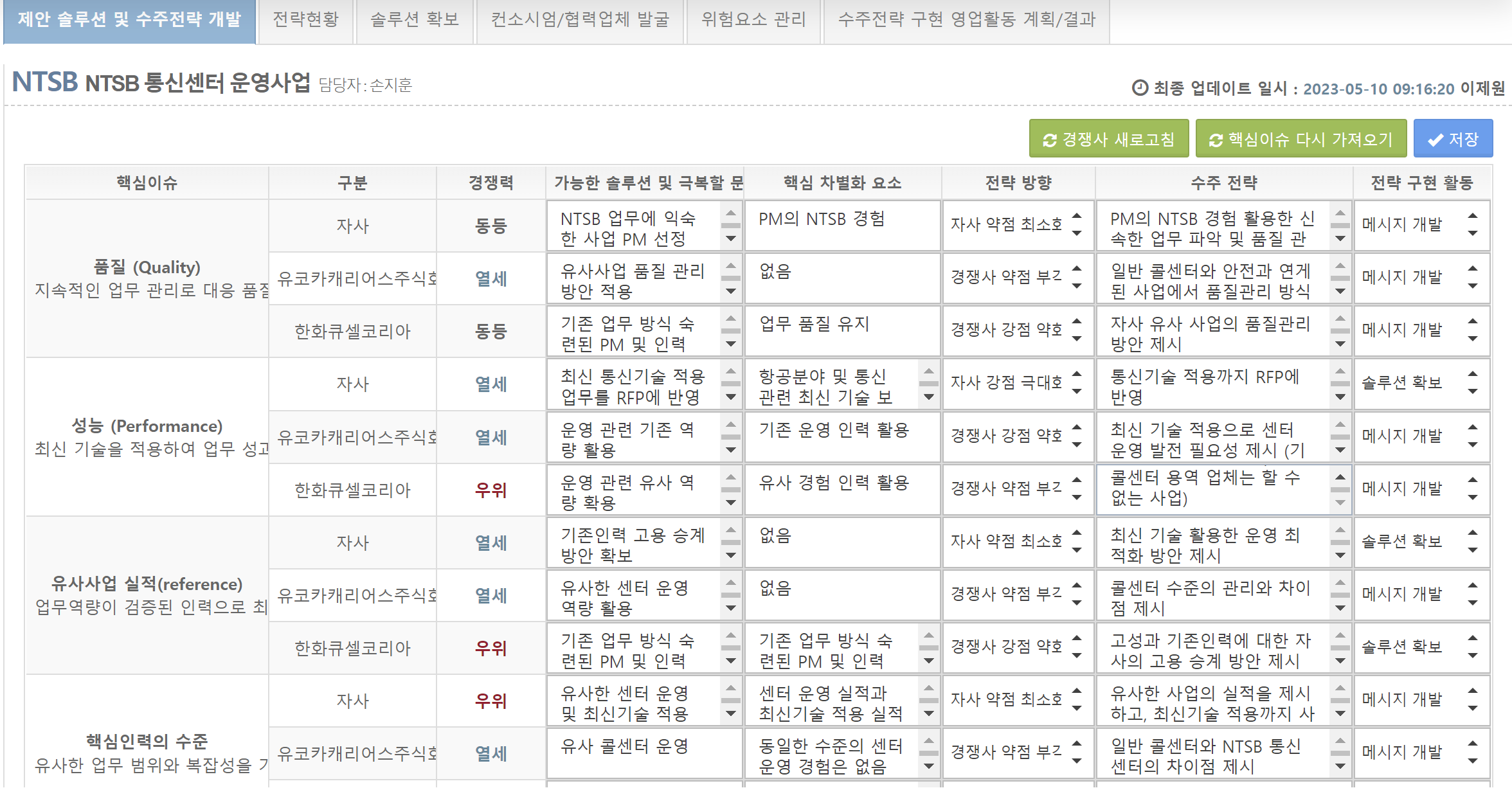Click the 경쟁사 새로고침 button
The height and width of the screenshot is (788, 1512).
pyautogui.click(x=1108, y=139)
